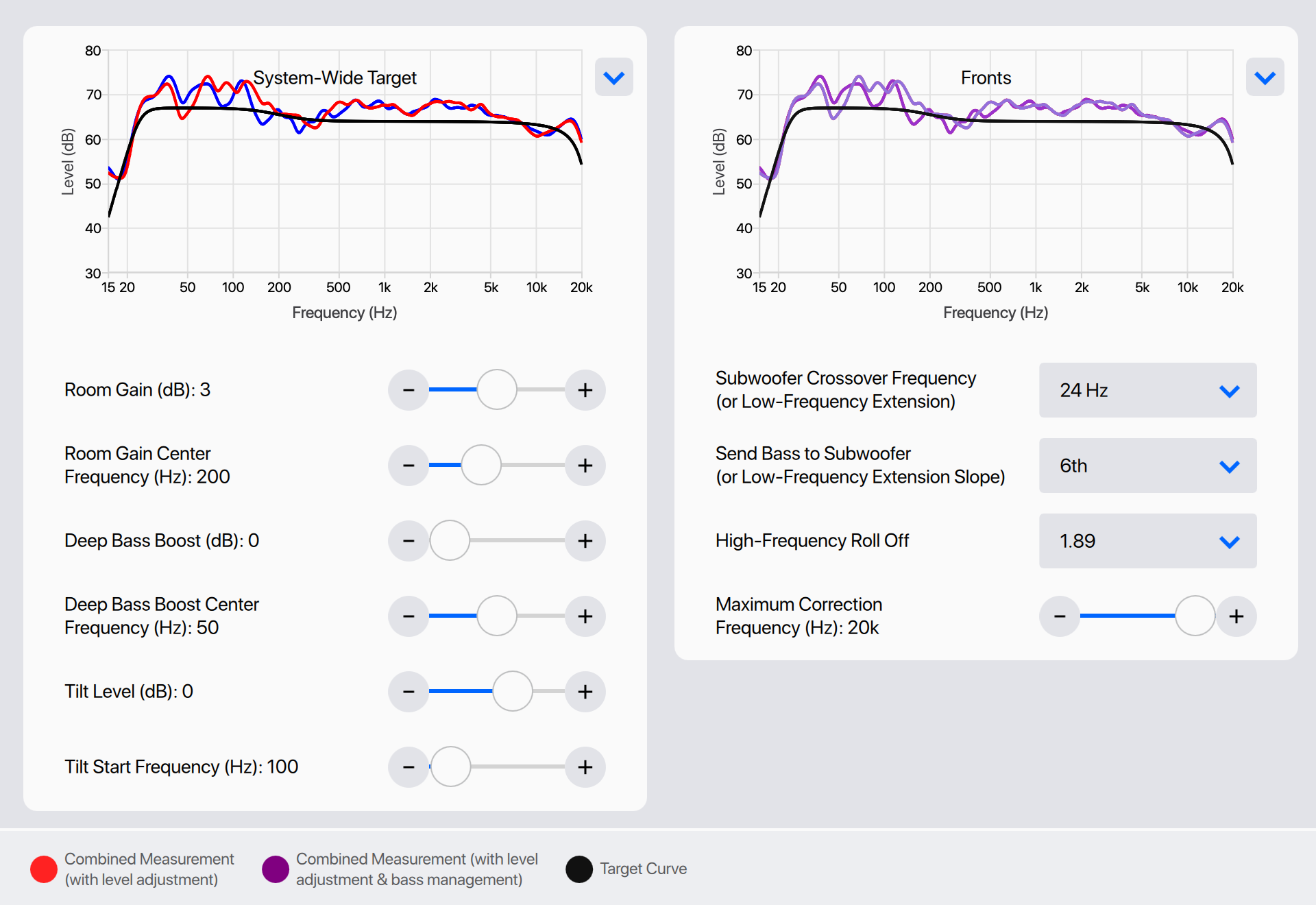Increase Deep Bass Boost Center Frequency

tap(585, 616)
